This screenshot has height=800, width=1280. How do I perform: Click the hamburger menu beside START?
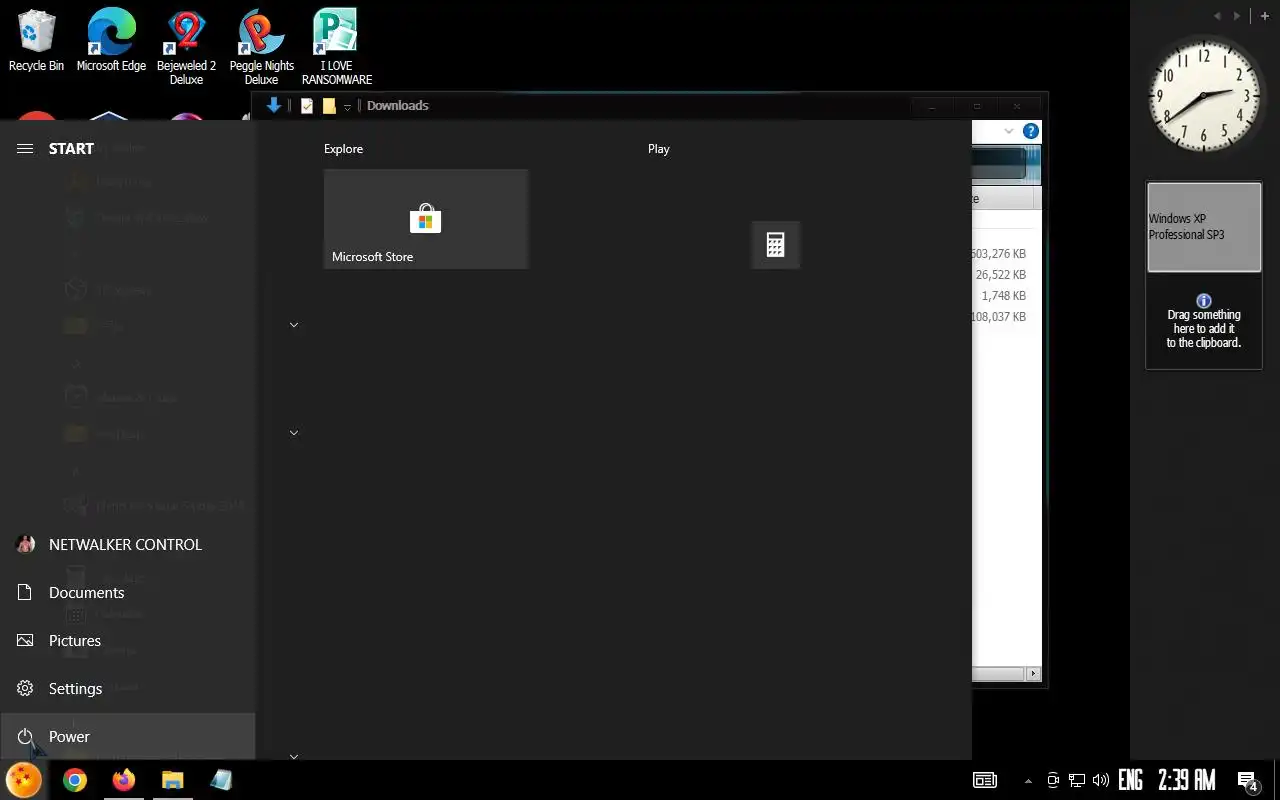tap(25, 148)
